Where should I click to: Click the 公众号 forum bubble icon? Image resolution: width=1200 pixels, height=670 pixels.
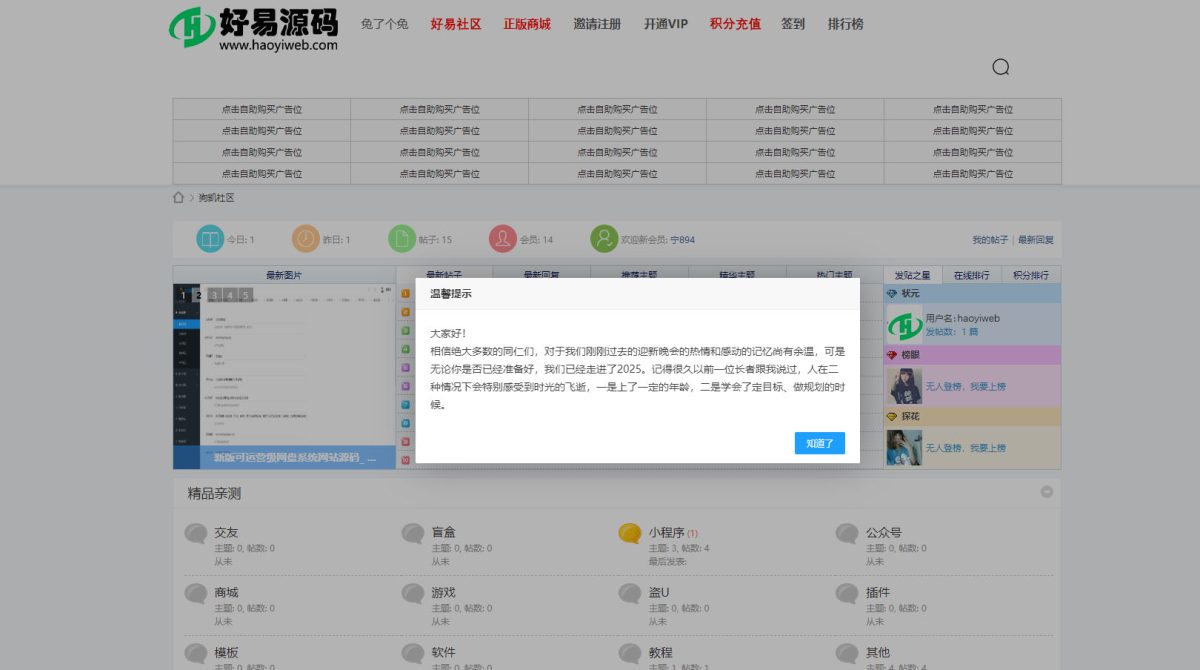(x=847, y=534)
